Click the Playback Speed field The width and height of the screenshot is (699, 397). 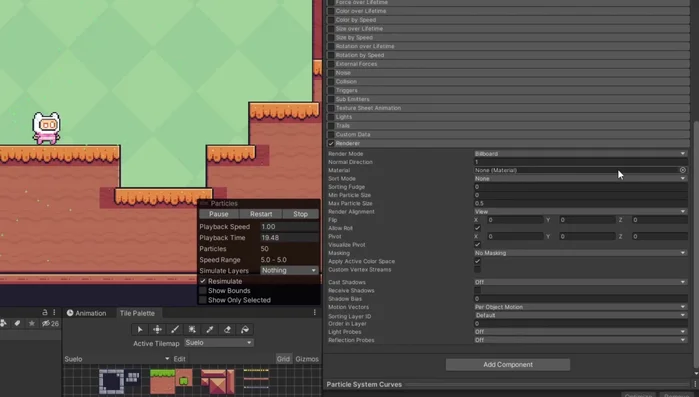(x=289, y=227)
